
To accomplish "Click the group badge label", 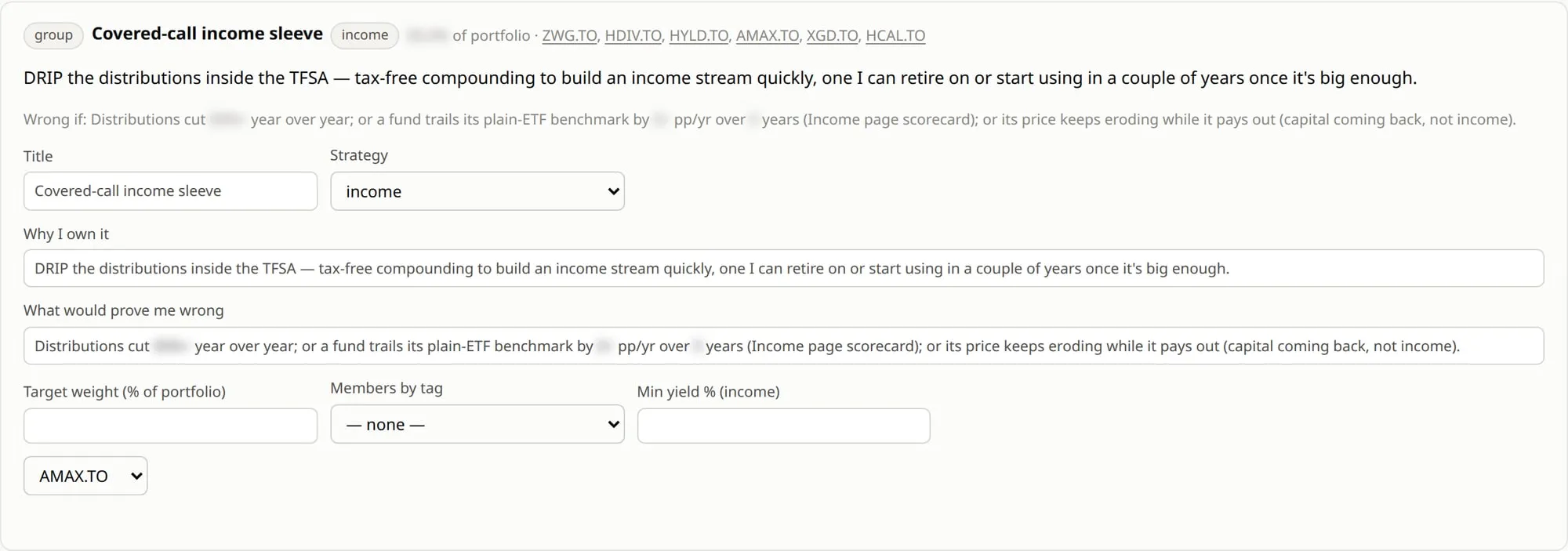I will (53, 35).
